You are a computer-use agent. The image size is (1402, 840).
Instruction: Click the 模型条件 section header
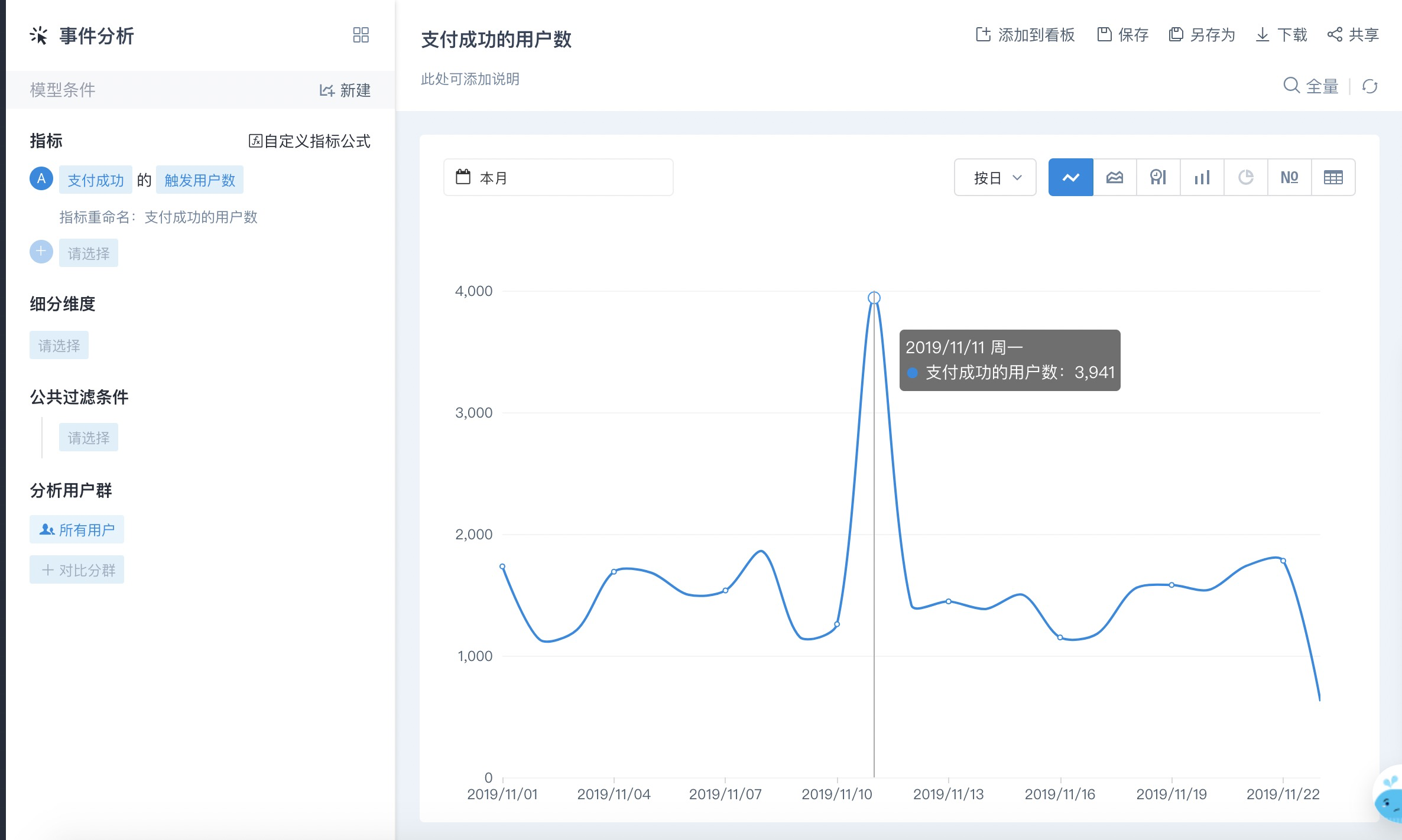pos(63,90)
